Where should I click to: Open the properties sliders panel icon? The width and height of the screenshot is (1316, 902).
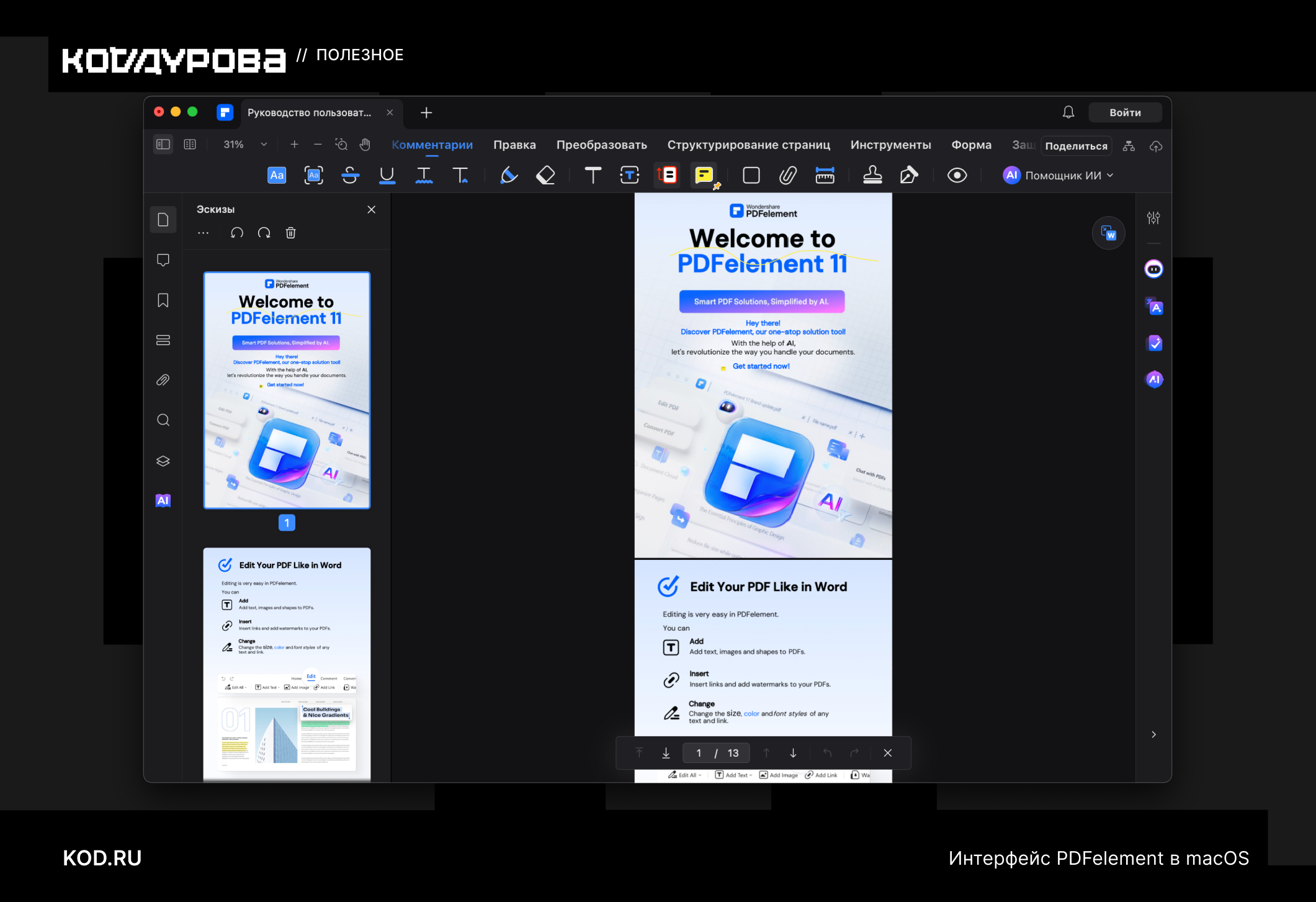[1153, 218]
